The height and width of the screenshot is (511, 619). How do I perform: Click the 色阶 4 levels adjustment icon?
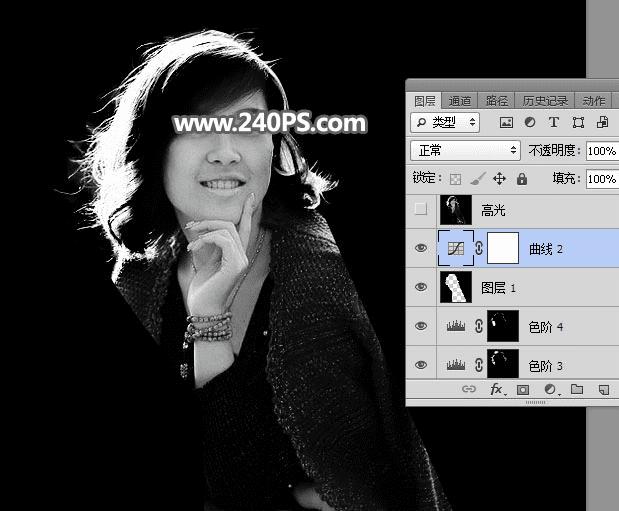pos(456,326)
